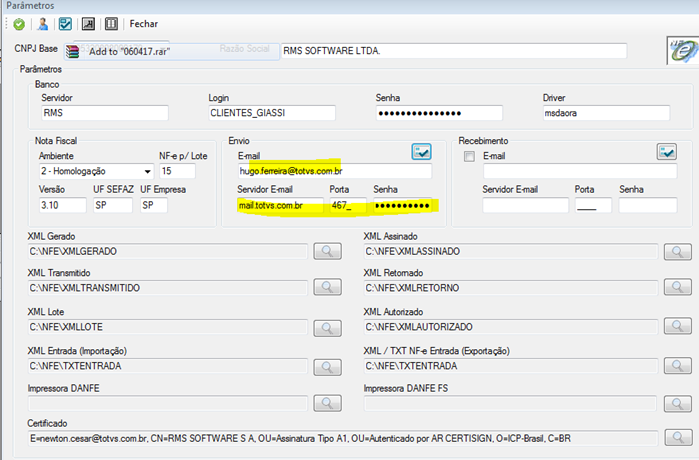Search Impressora DANFE FS printer

[678, 404]
